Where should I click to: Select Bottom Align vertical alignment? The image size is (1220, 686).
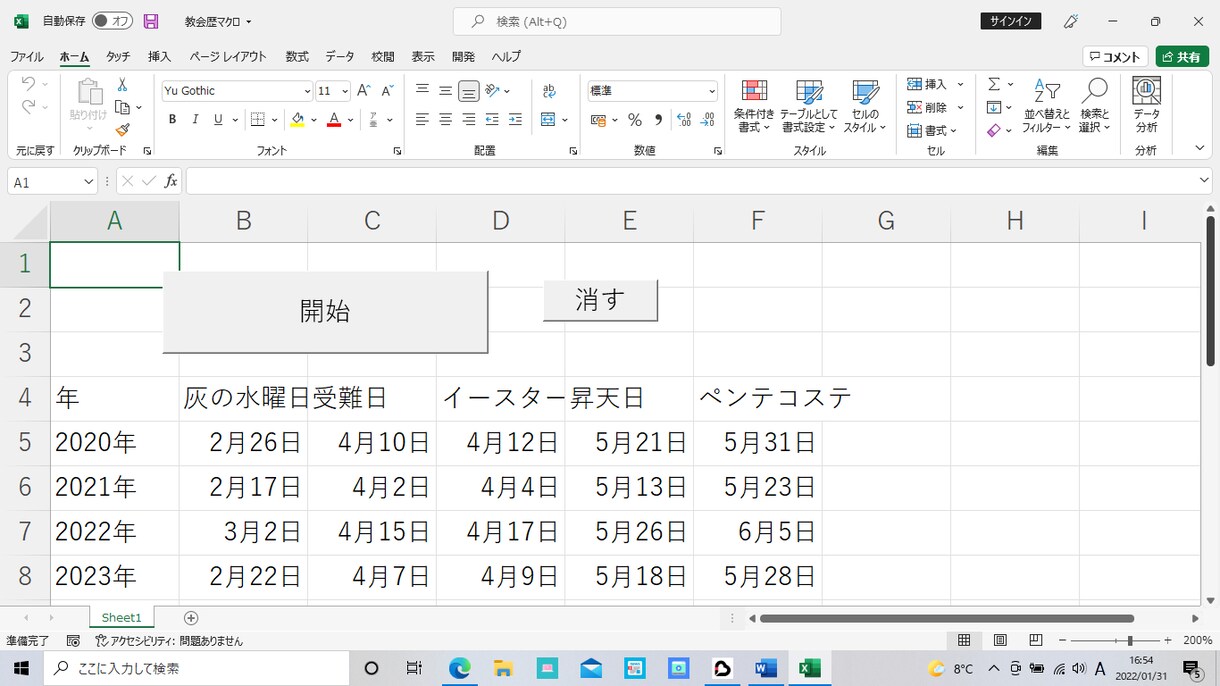point(469,91)
